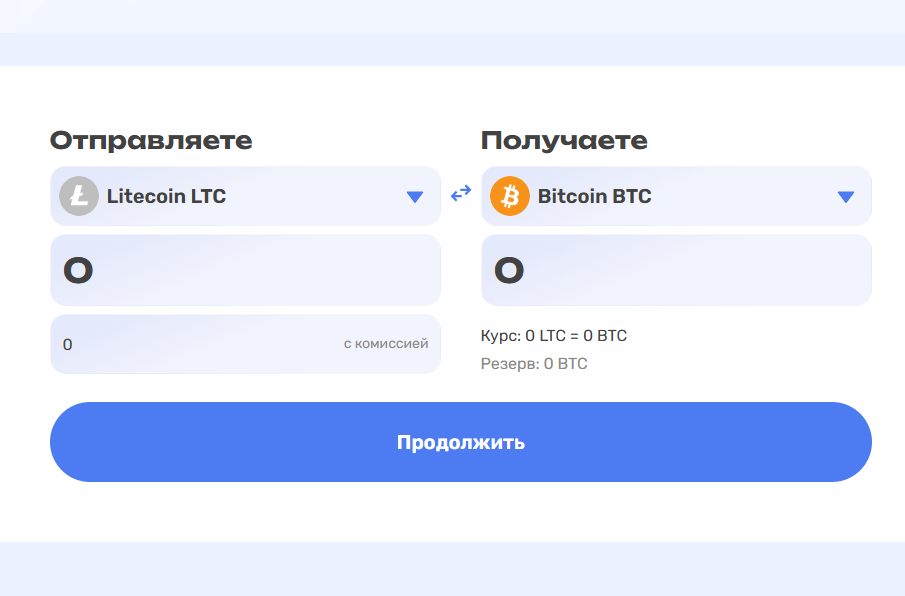Click the Курс: 0 LTC = 0 BTC text
Image resolution: width=905 pixels, height=596 pixels.
553,335
